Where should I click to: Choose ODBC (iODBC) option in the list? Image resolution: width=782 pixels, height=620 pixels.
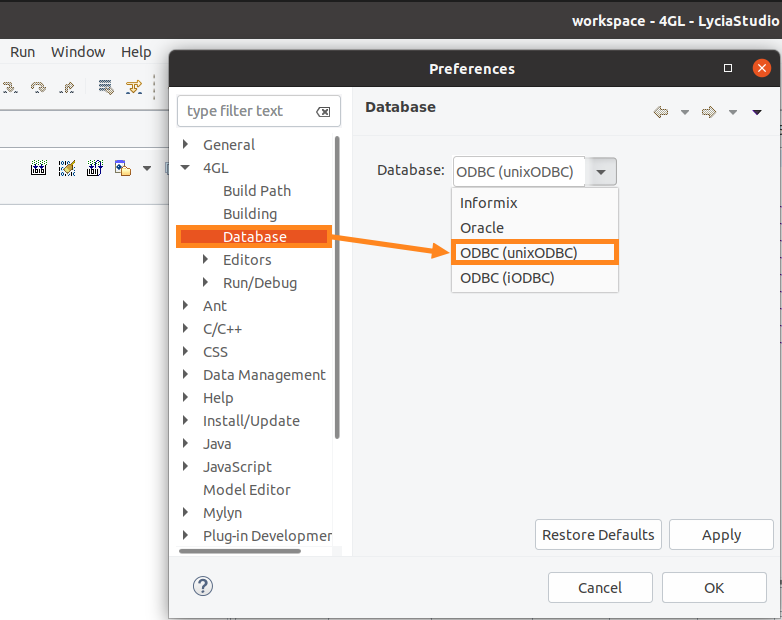(507, 278)
